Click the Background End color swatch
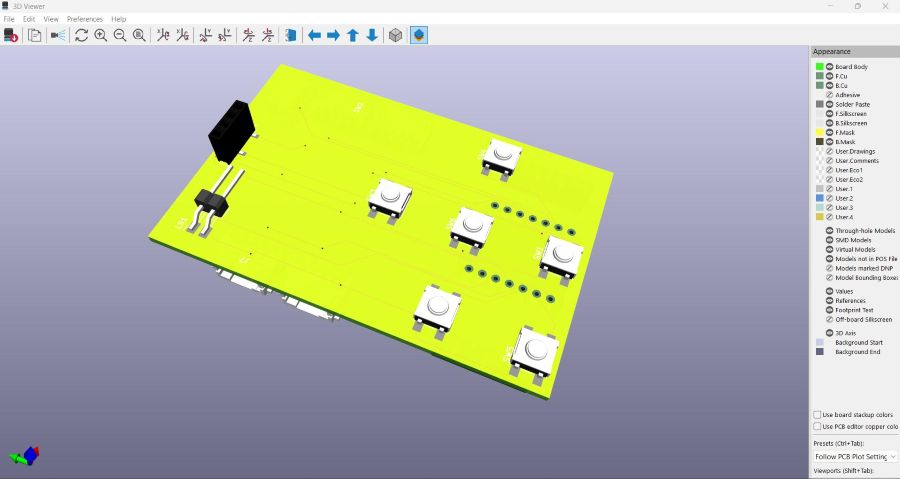This screenshot has height=479, width=900. (820, 352)
